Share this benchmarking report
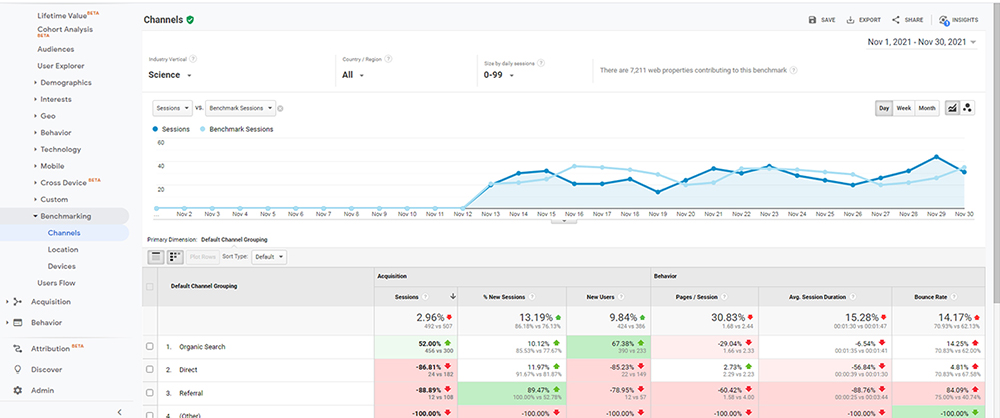 tap(908, 20)
